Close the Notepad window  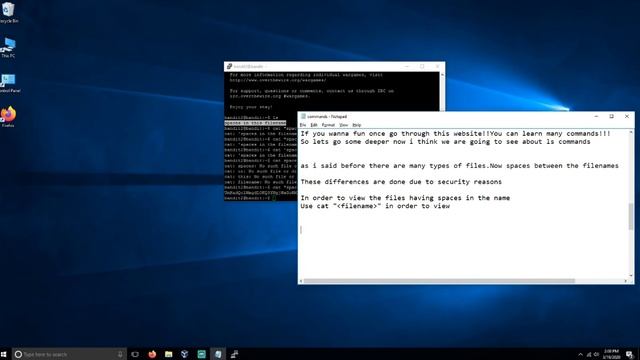click(627, 116)
